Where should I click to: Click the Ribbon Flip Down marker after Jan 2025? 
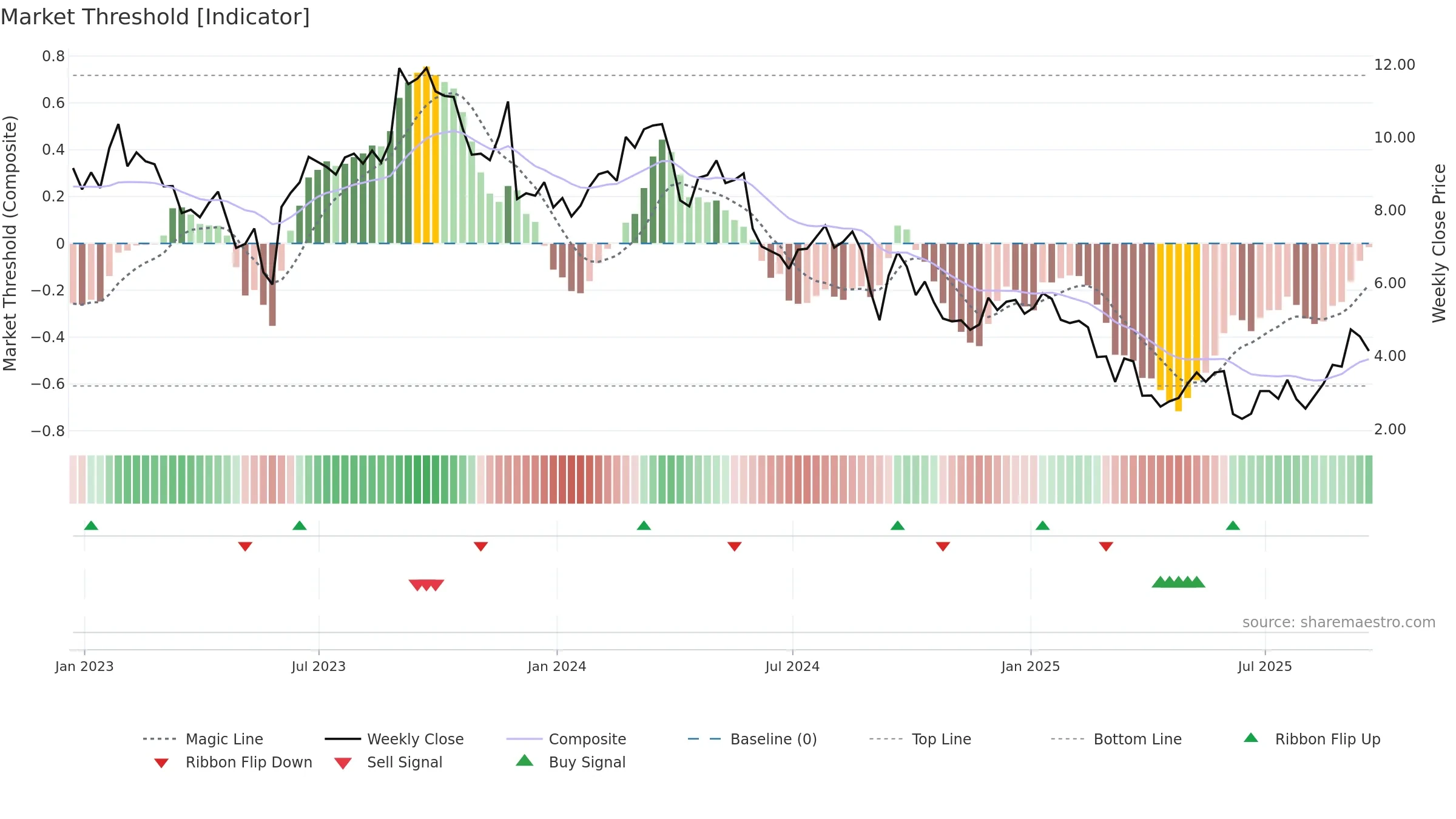coord(1106,547)
